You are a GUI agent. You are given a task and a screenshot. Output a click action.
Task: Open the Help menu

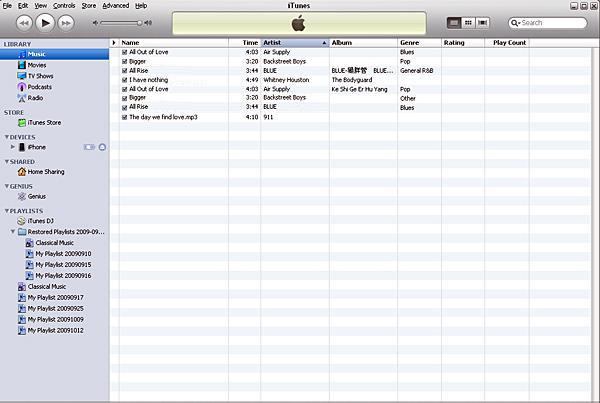pyautogui.click(x=141, y=6)
